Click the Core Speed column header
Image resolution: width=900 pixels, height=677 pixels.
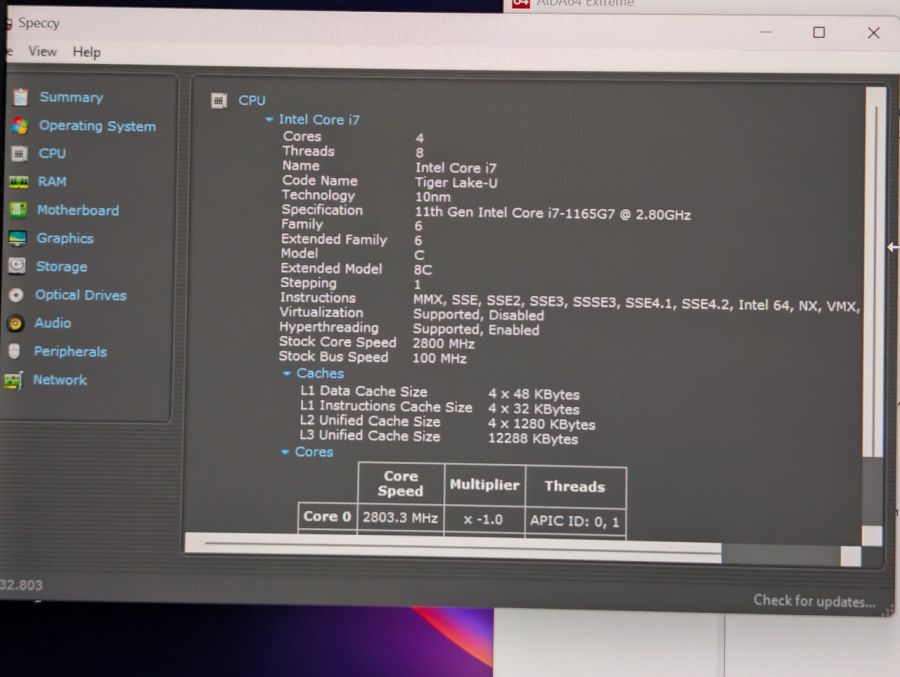click(401, 483)
